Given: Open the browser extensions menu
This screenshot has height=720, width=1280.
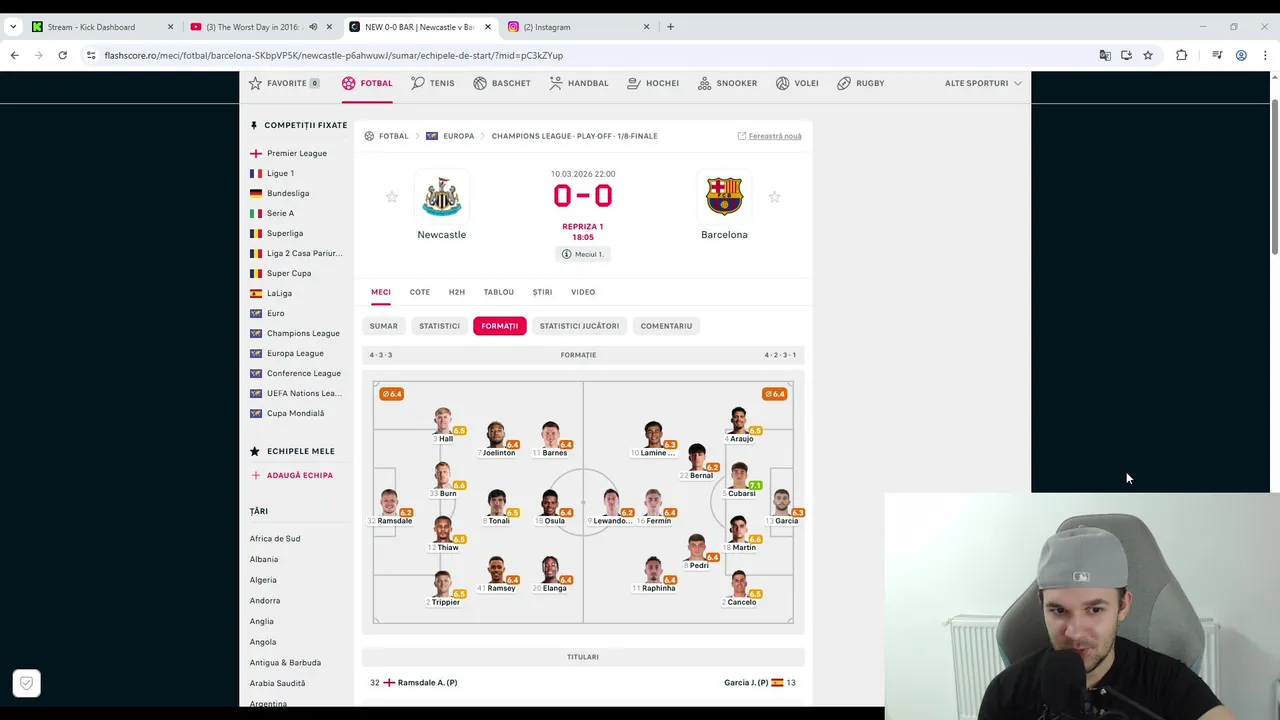Looking at the screenshot, I should (1181, 55).
